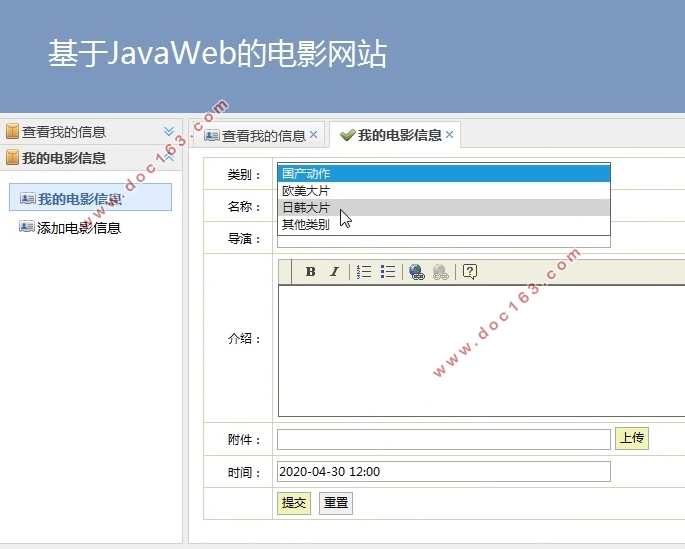685x549 pixels.
Task: Open 我的电影信息 in the sidebar
Action: pyautogui.click(x=90, y=197)
